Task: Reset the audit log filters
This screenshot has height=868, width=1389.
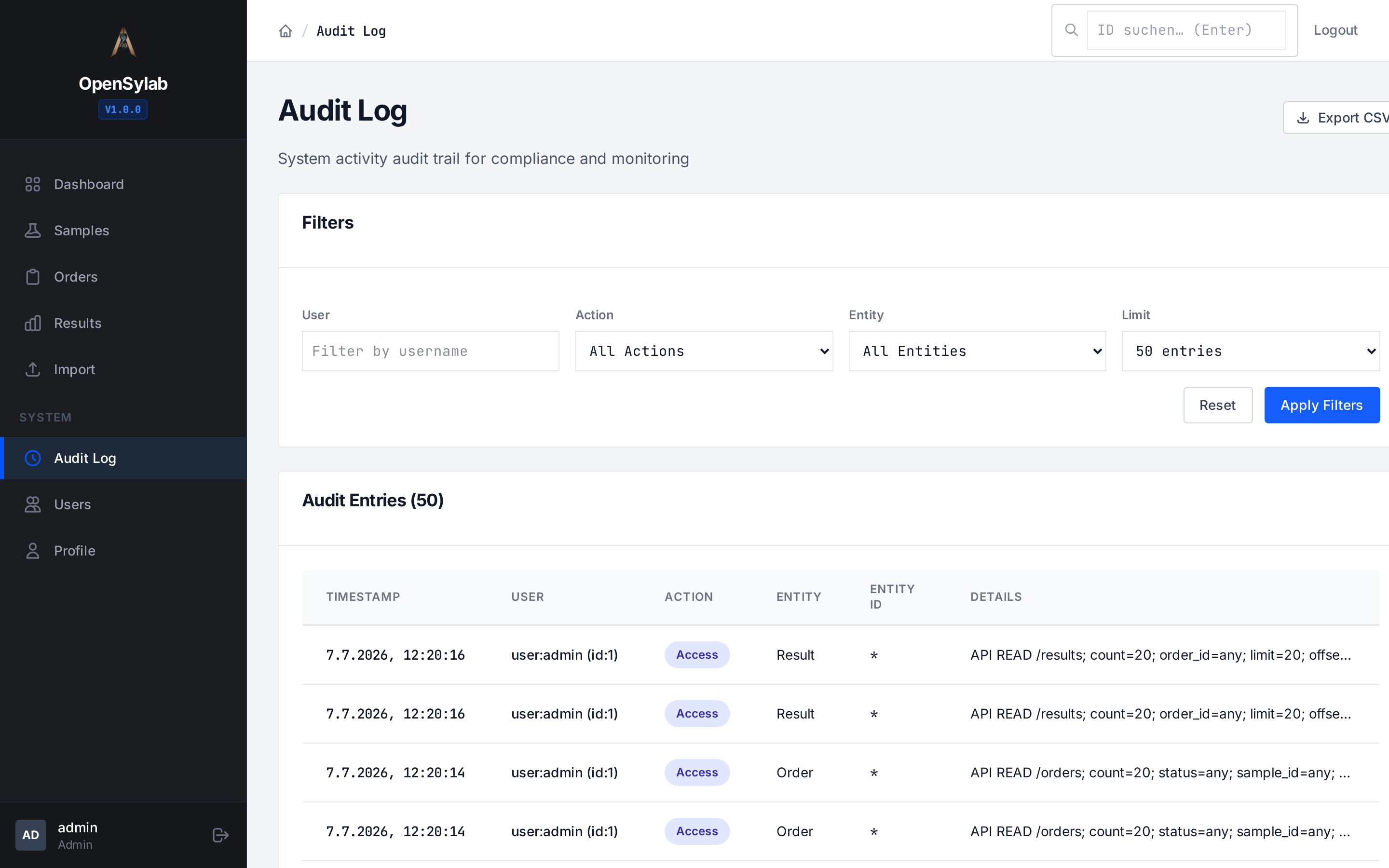Action: (x=1217, y=405)
